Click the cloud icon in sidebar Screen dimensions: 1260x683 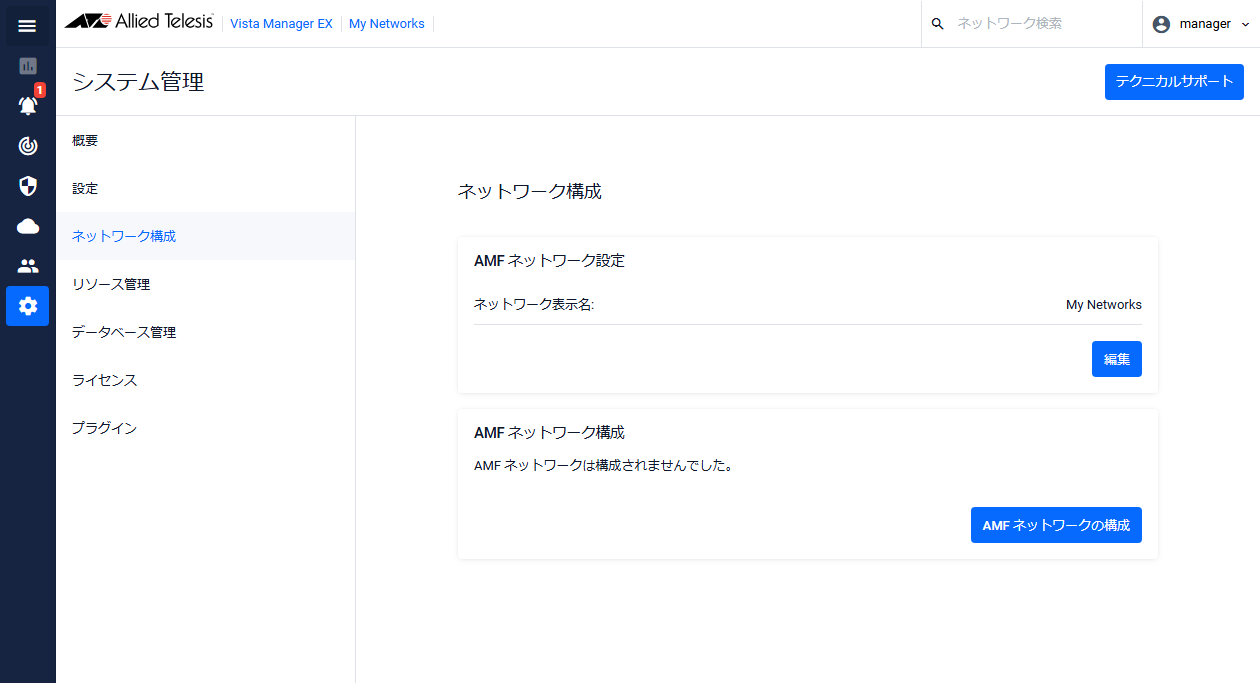pos(28,226)
